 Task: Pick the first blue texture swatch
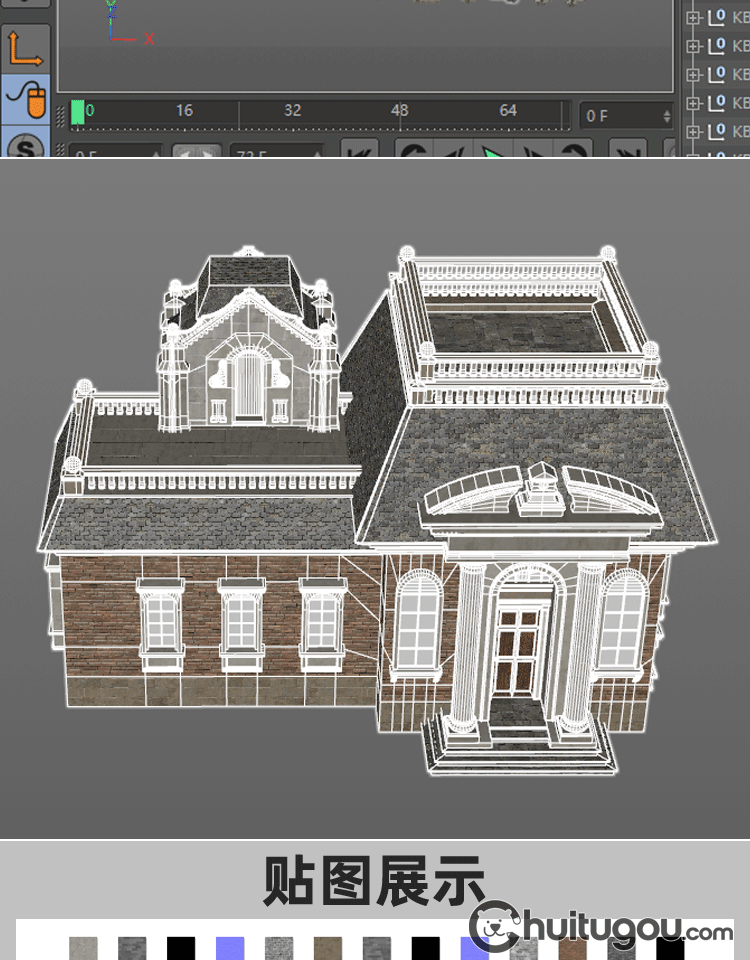pos(230,948)
